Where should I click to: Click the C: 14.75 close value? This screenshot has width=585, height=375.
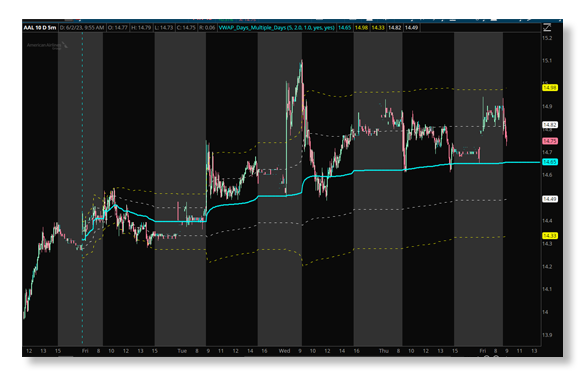(186, 28)
